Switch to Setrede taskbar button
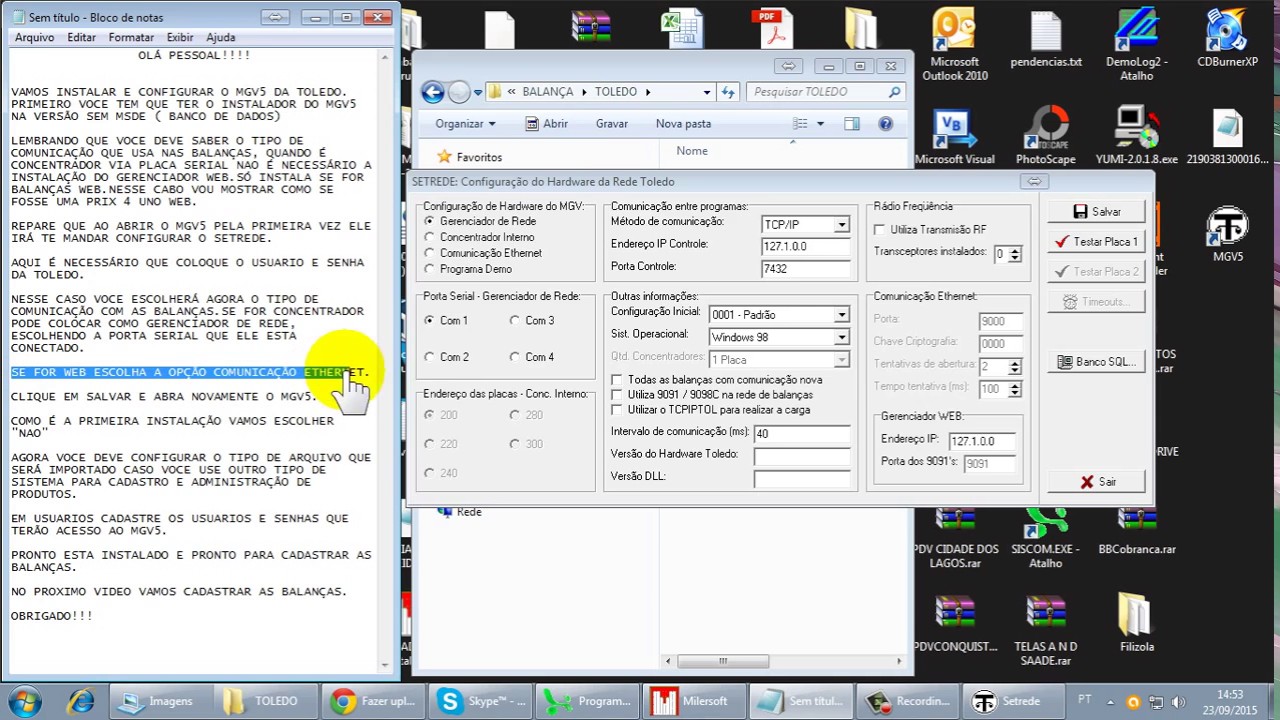 (1012, 701)
